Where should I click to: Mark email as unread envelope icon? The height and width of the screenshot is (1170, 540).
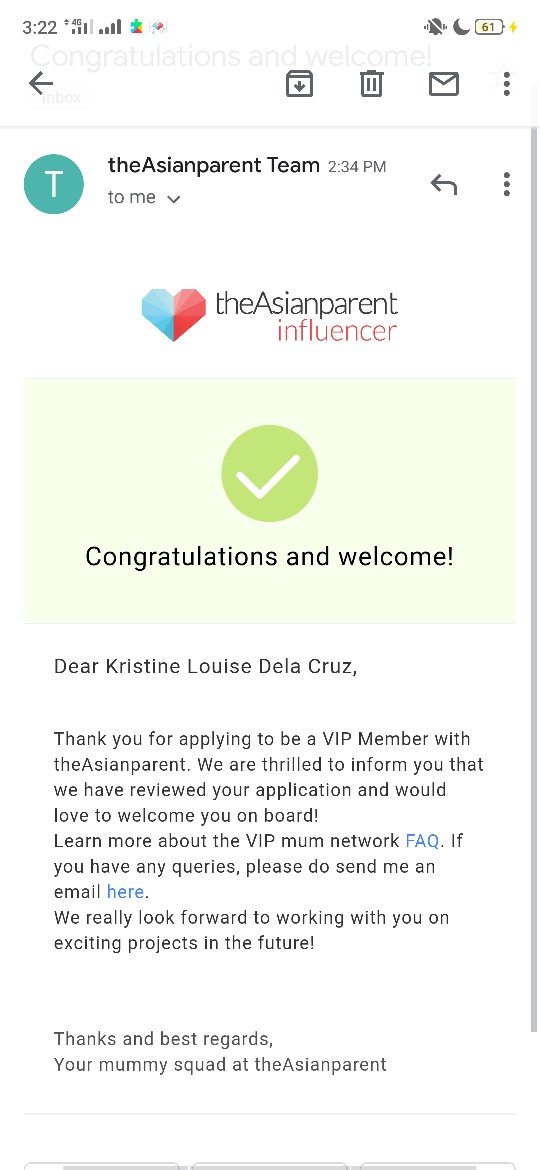click(x=444, y=84)
